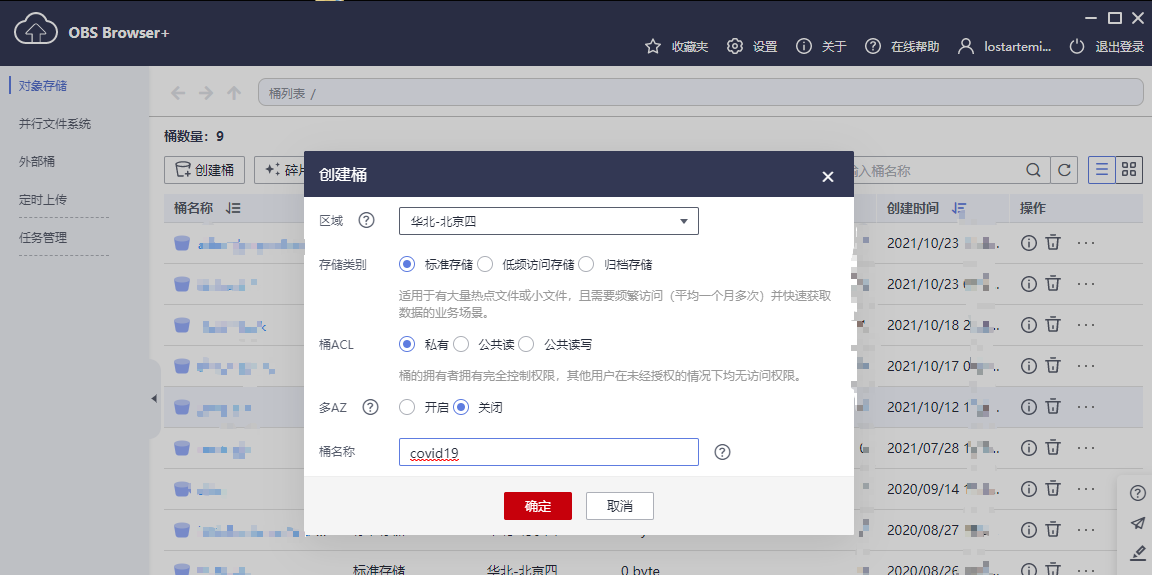Click the 退出登录 power icon
1152x575 pixels.
1077,46
